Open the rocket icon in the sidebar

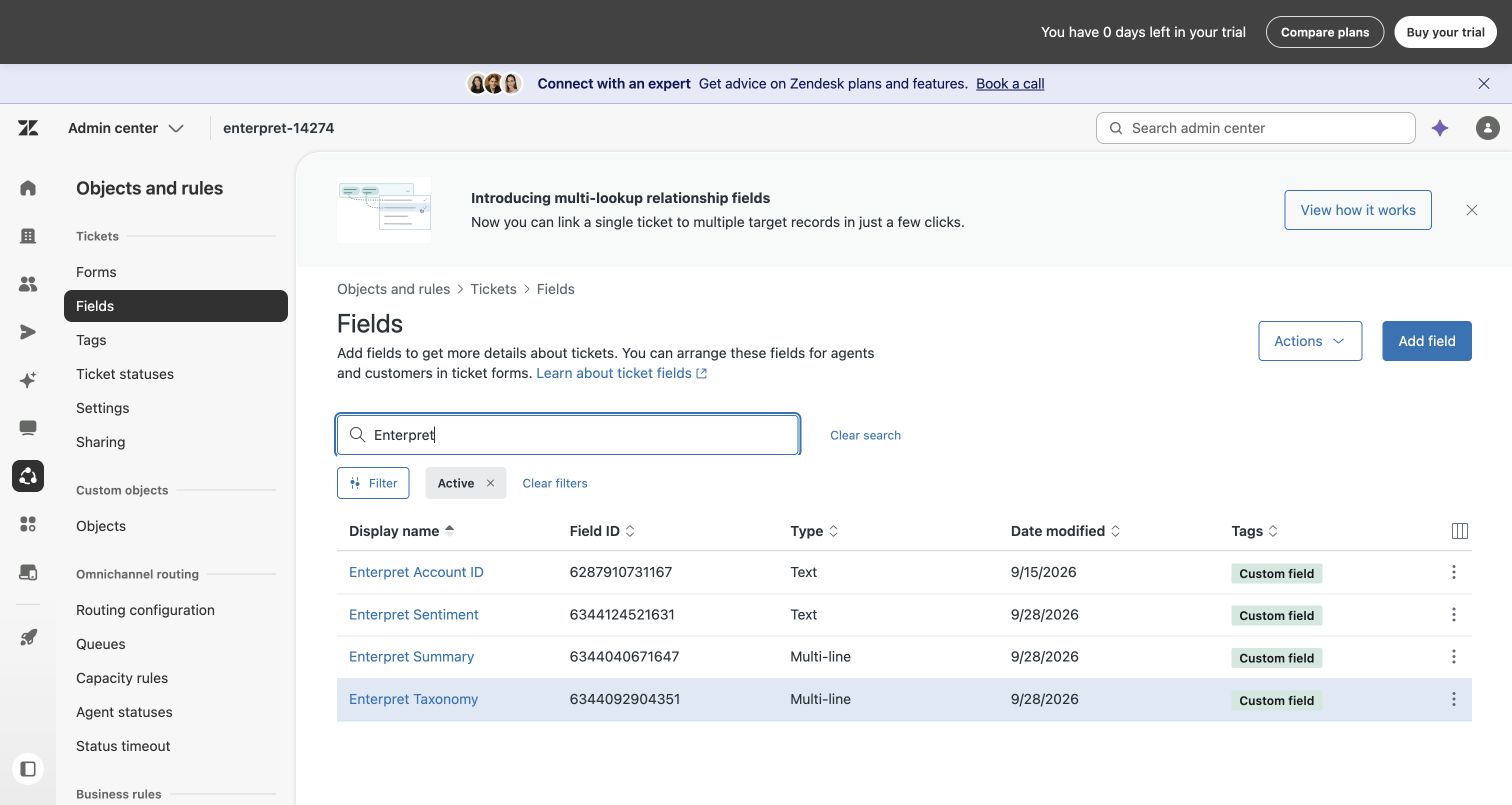coord(28,637)
